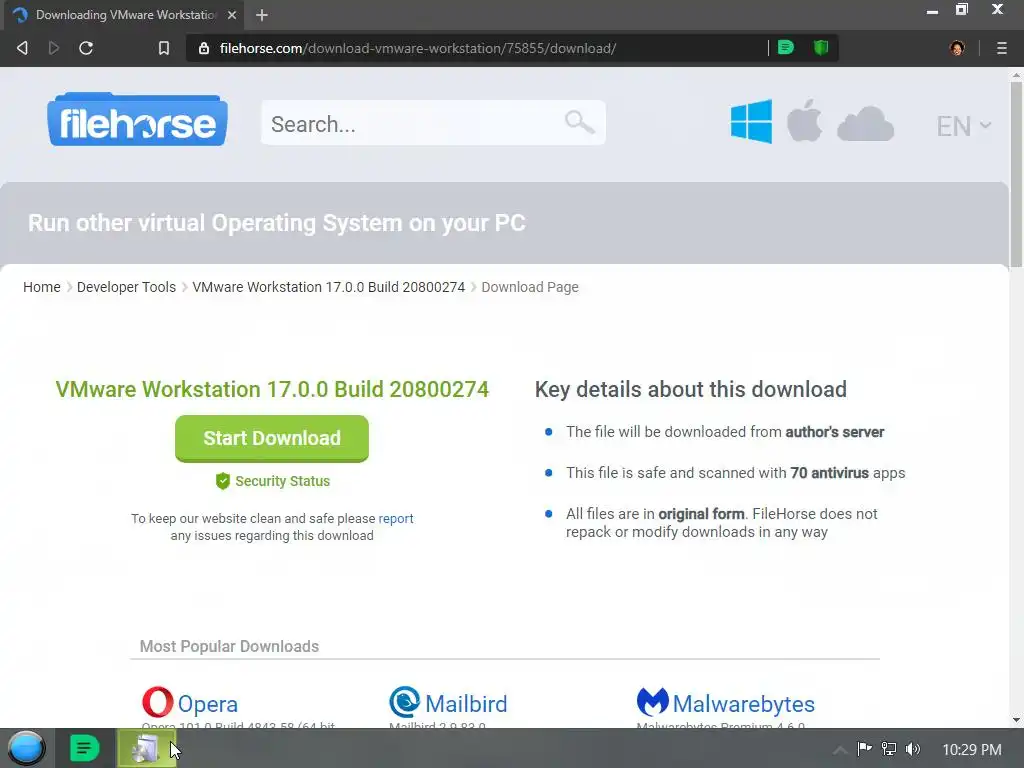
Task: Click the green shield icon in the address bar
Action: (x=821, y=48)
